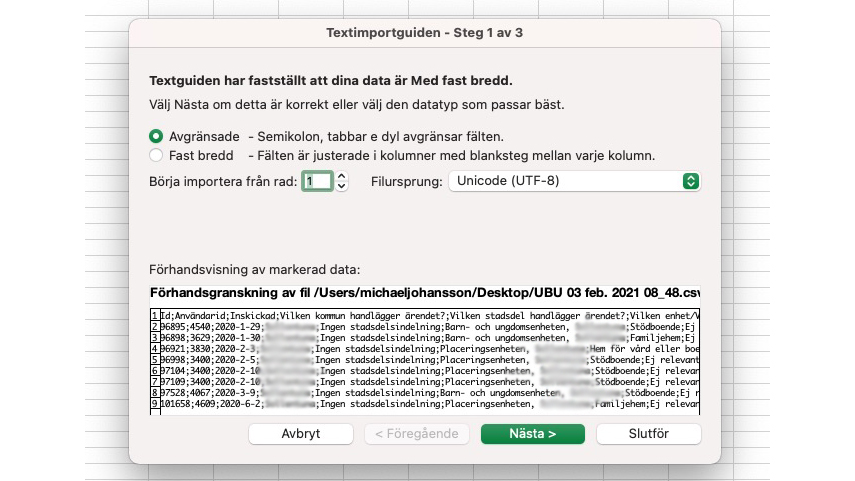Select preview row 1 with the column headers
The width and height of the screenshot is (855, 481).
[x=425, y=316]
